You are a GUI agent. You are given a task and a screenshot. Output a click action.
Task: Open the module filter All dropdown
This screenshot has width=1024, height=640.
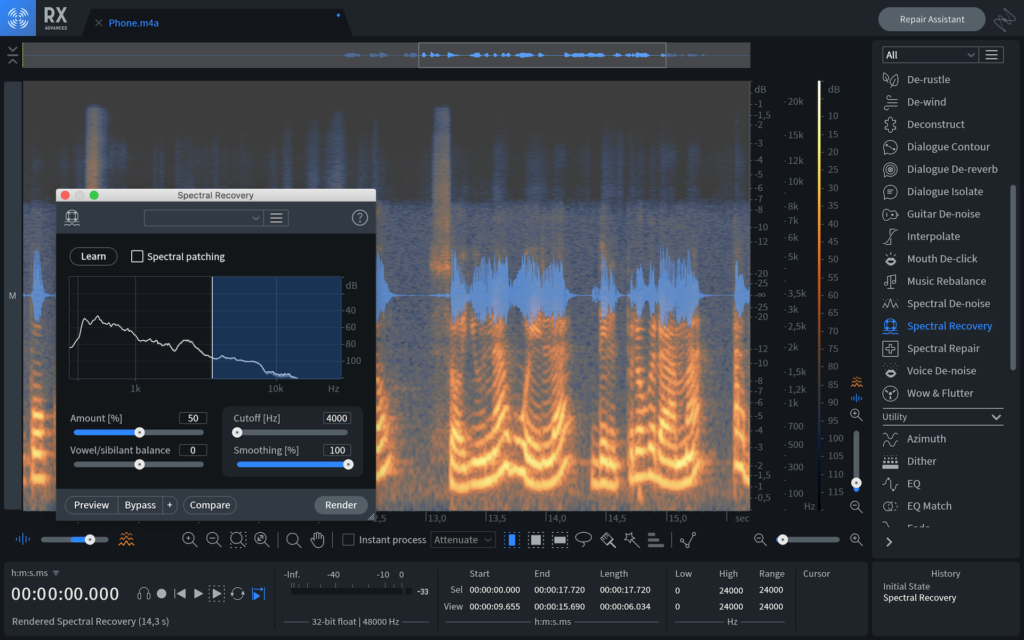[x=929, y=55]
